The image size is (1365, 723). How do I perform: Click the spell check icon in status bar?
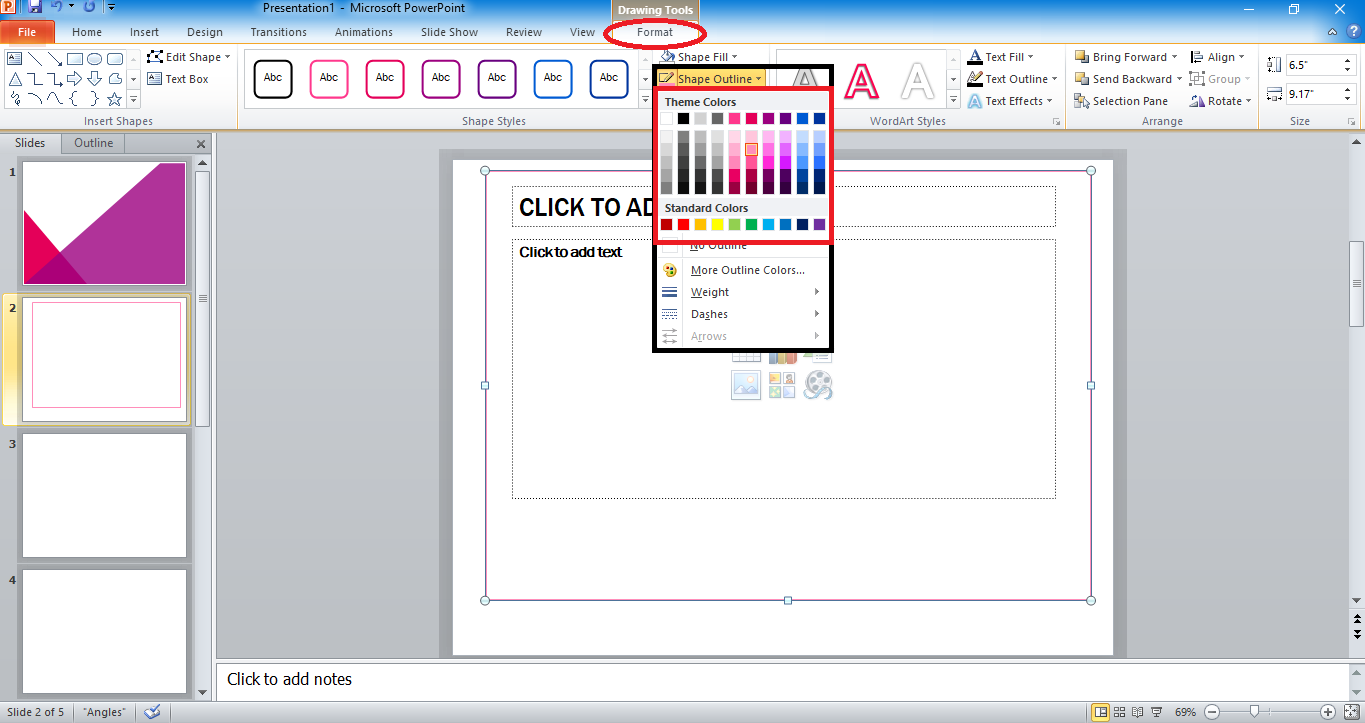tap(152, 712)
